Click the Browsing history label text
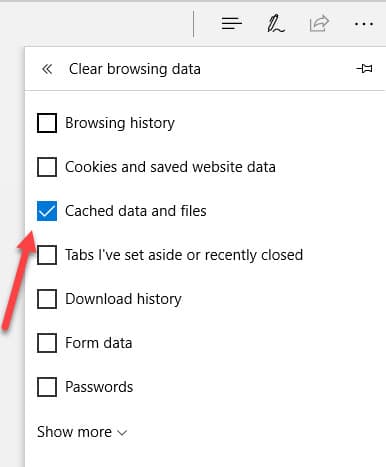 pyautogui.click(x=120, y=123)
